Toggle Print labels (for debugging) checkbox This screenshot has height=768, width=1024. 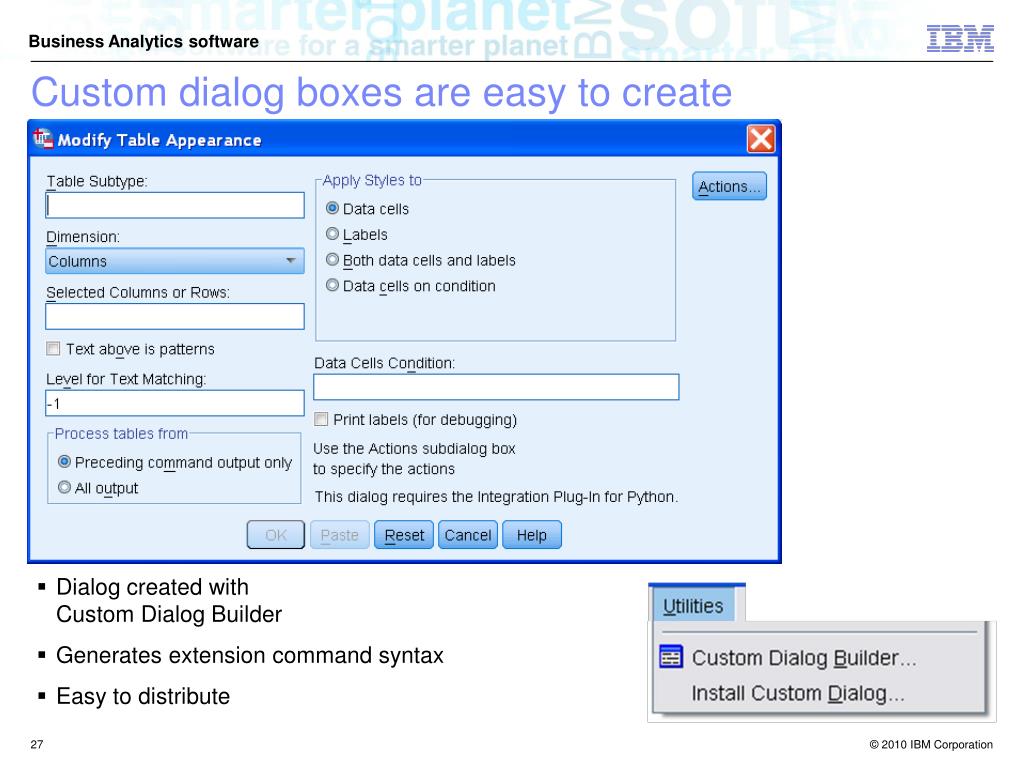tap(321, 419)
